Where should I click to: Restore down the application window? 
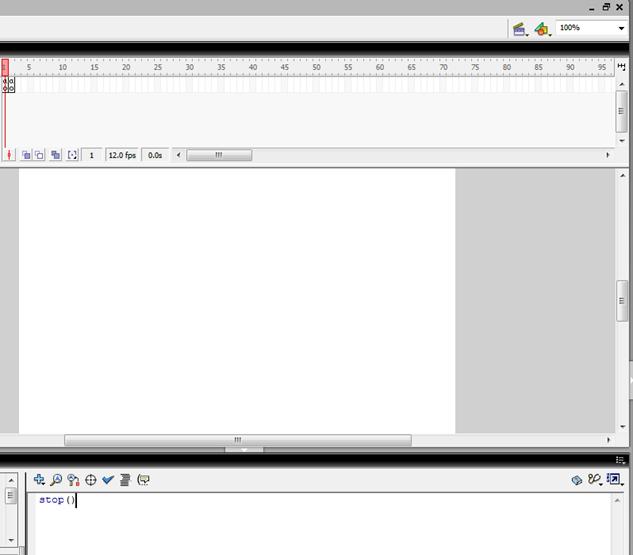click(x=606, y=7)
